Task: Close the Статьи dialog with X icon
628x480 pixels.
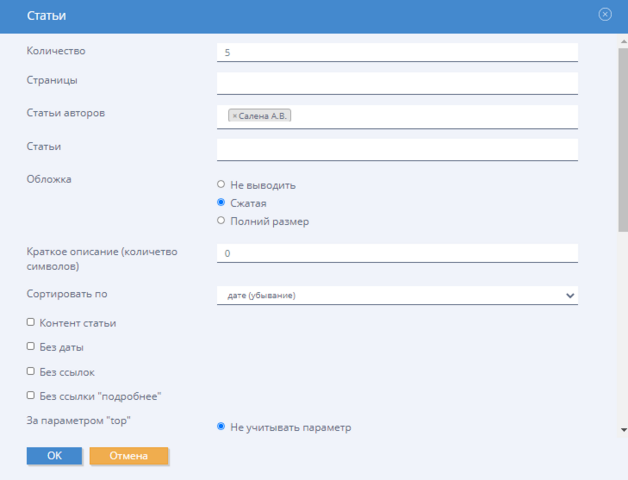Action: (605, 15)
